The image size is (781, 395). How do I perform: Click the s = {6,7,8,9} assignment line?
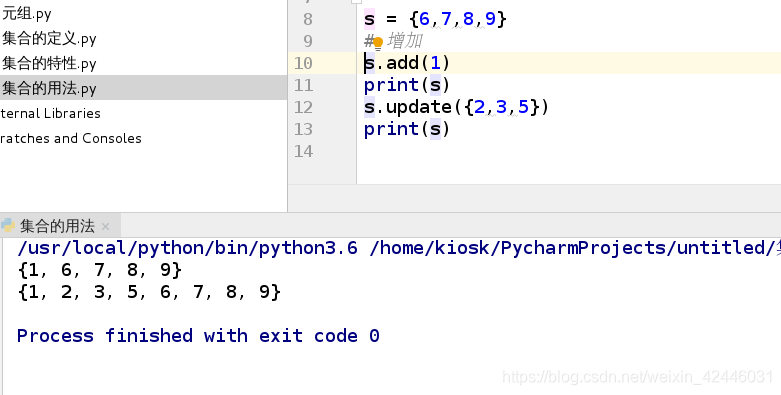point(435,19)
